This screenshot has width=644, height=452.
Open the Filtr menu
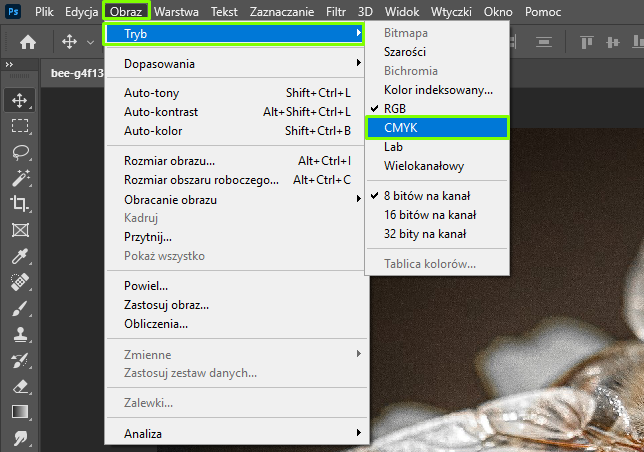(x=336, y=12)
